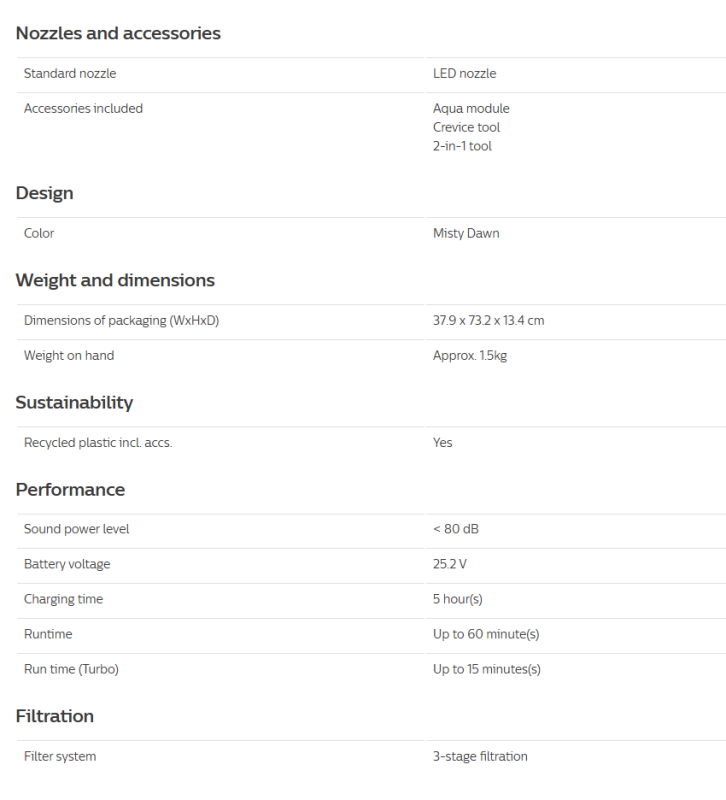The image size is (726, 800).
Task: Click the Up to 60 minute(s) runtime value
Action: pyautogui.click(x=486, y=634)
